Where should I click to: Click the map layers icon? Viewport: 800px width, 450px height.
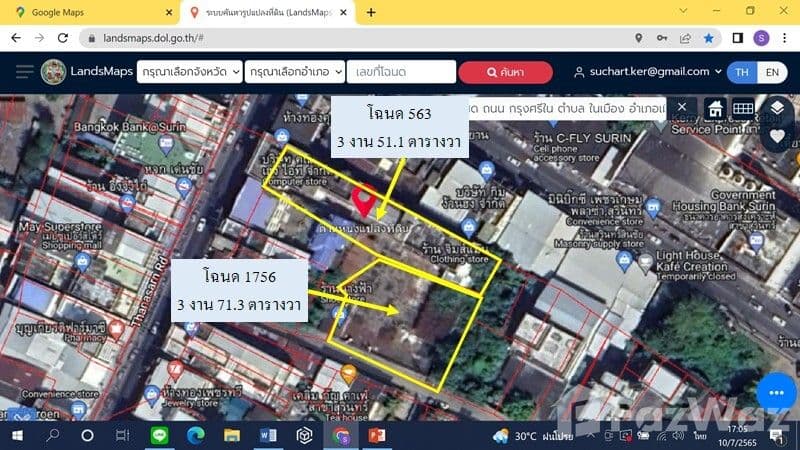[x=776, y=107]
